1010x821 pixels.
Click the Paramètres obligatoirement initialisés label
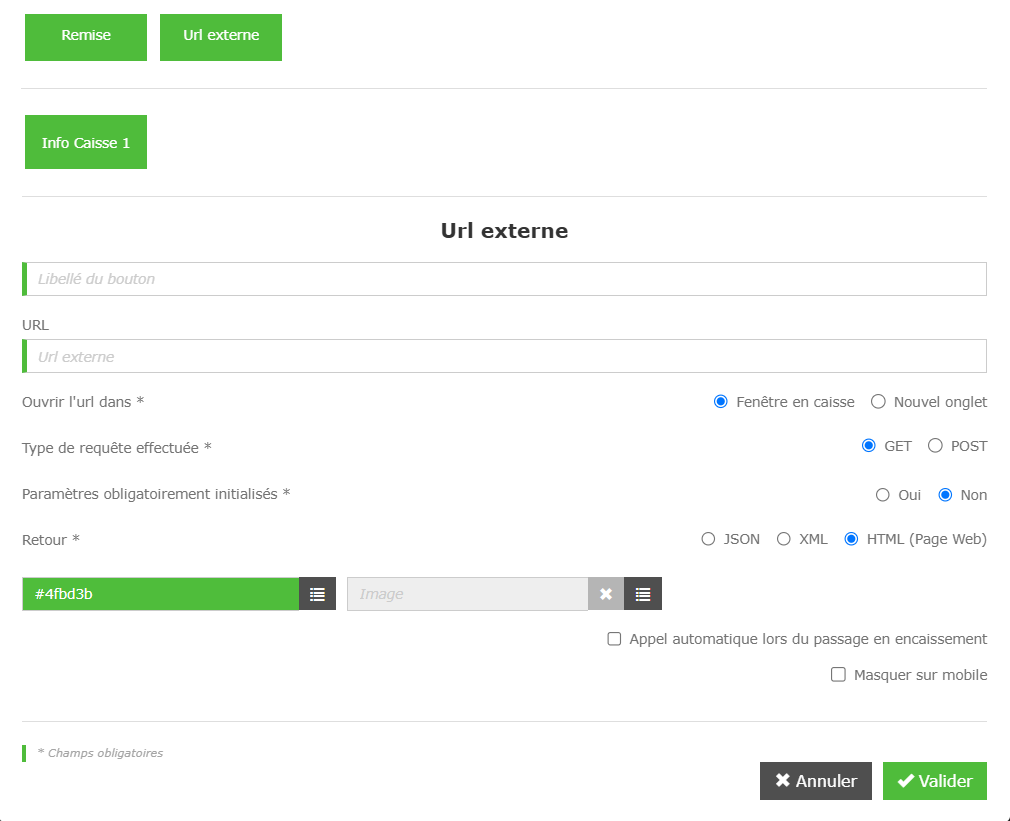click(x=156, y=494)
